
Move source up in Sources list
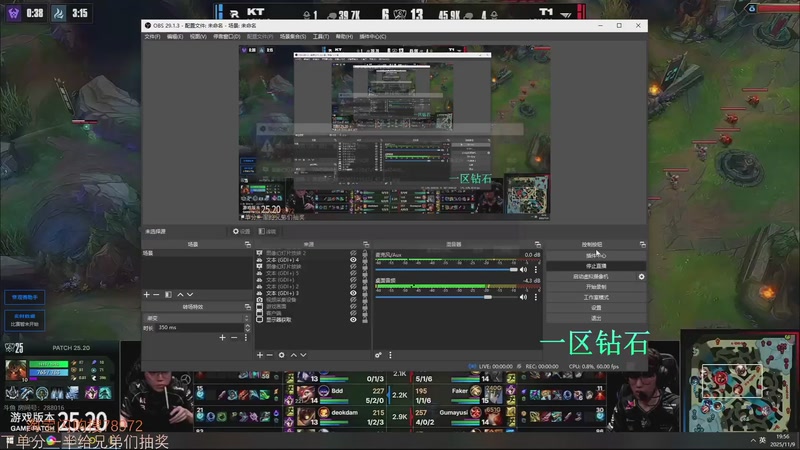pos(293,355)
